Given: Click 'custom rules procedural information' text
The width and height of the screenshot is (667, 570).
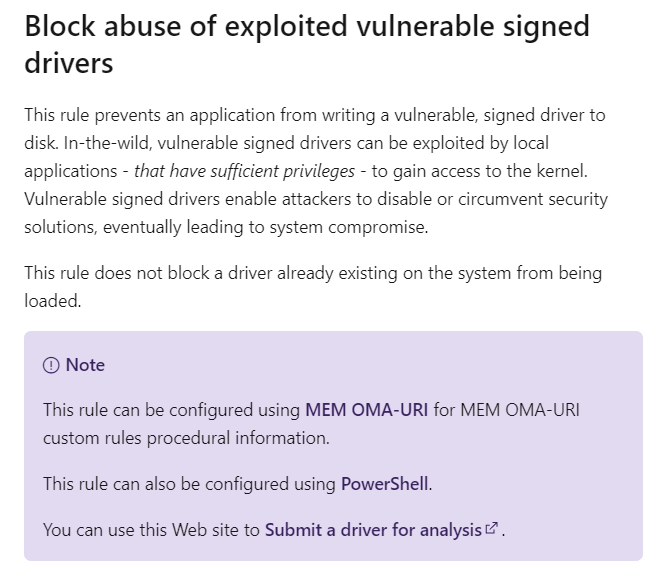Looking at the screenshot, I should [185, 438].
